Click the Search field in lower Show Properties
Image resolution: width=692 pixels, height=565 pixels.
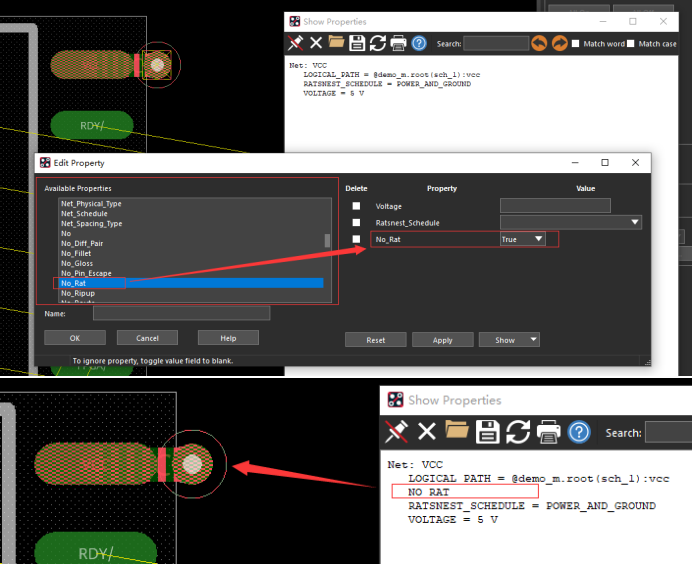pos(668,432)
